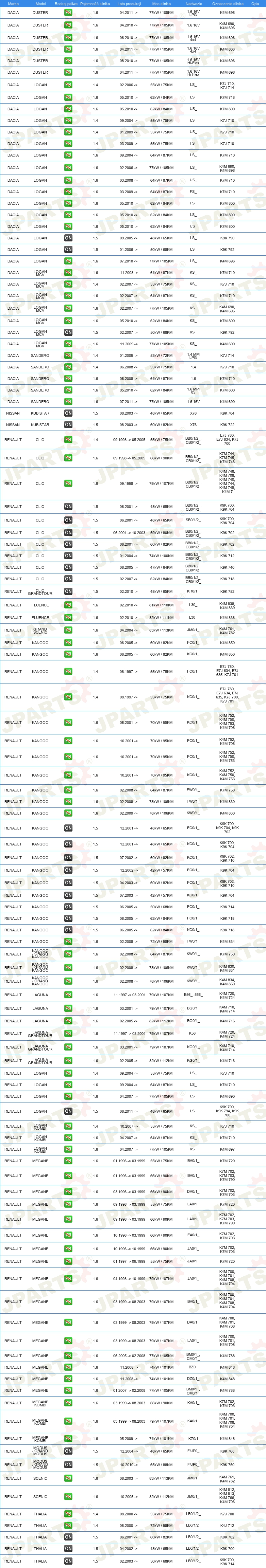This screenshot has height=1568, width=266.
Task: Click the Marka column header
Action: [x=13, y=4]
